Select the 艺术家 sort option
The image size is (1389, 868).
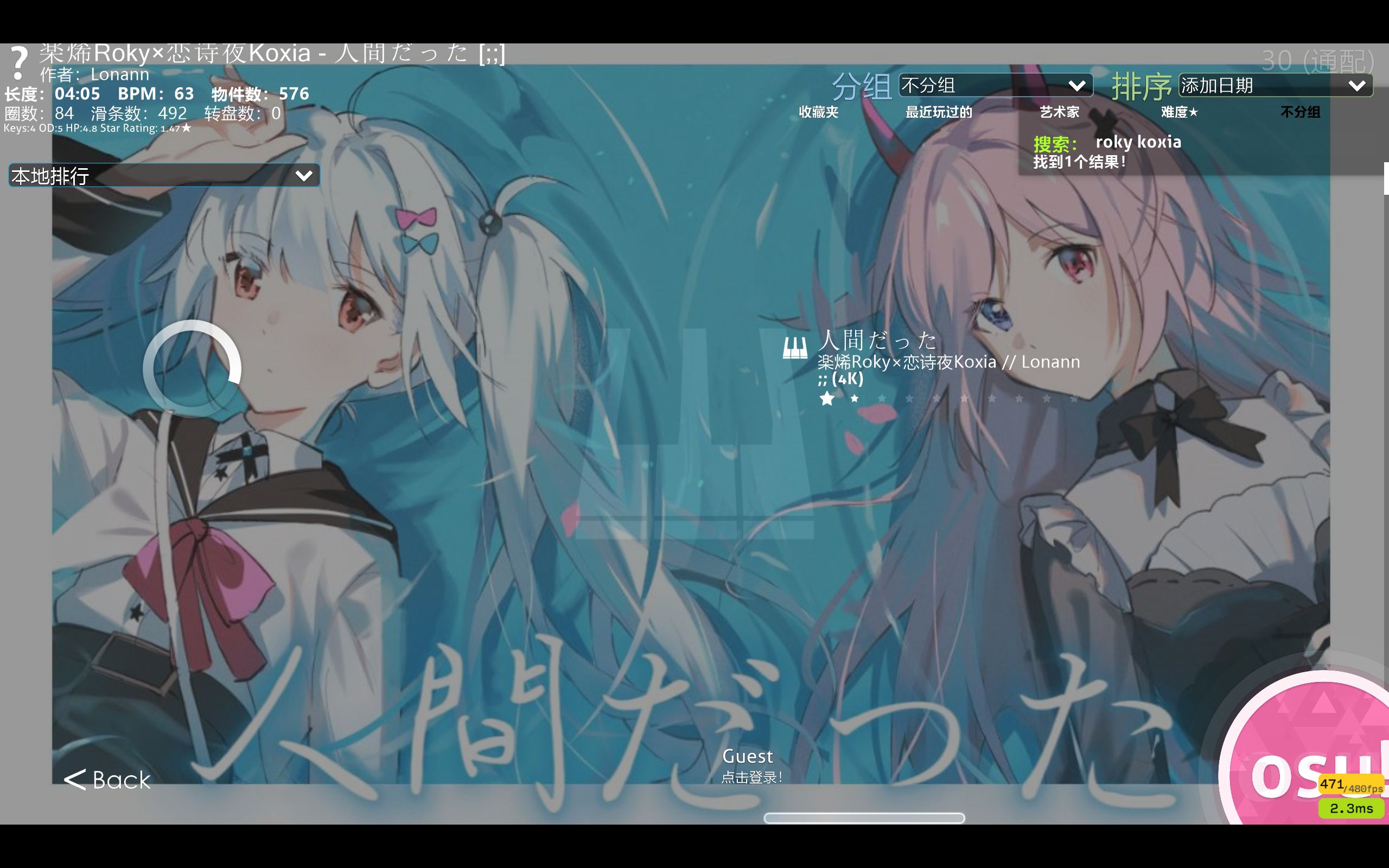point(1059,112)
